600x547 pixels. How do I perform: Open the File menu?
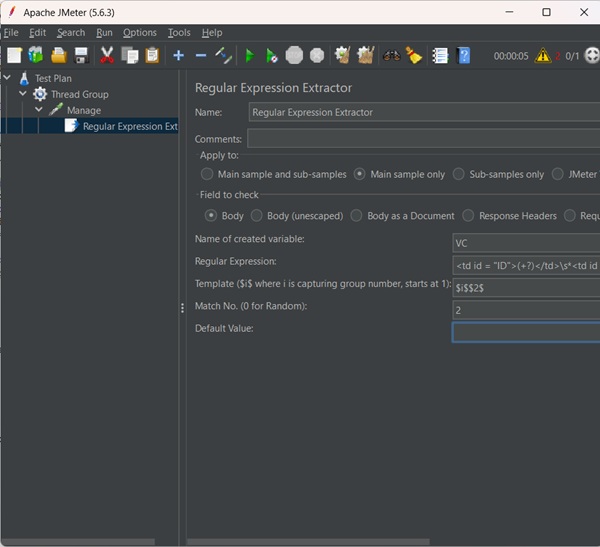11,33
